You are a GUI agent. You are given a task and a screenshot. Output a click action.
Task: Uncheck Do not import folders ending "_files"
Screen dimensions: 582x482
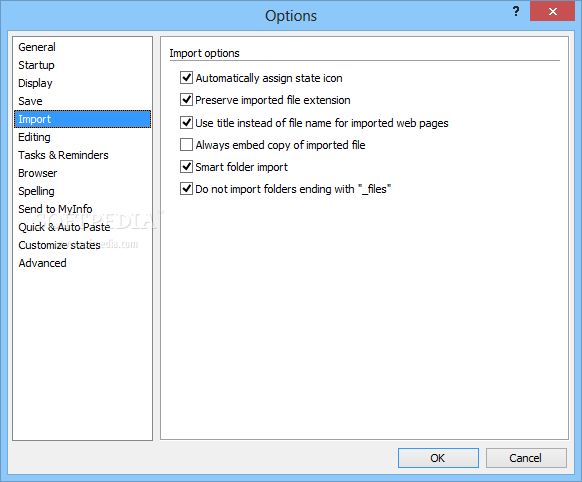186,189
